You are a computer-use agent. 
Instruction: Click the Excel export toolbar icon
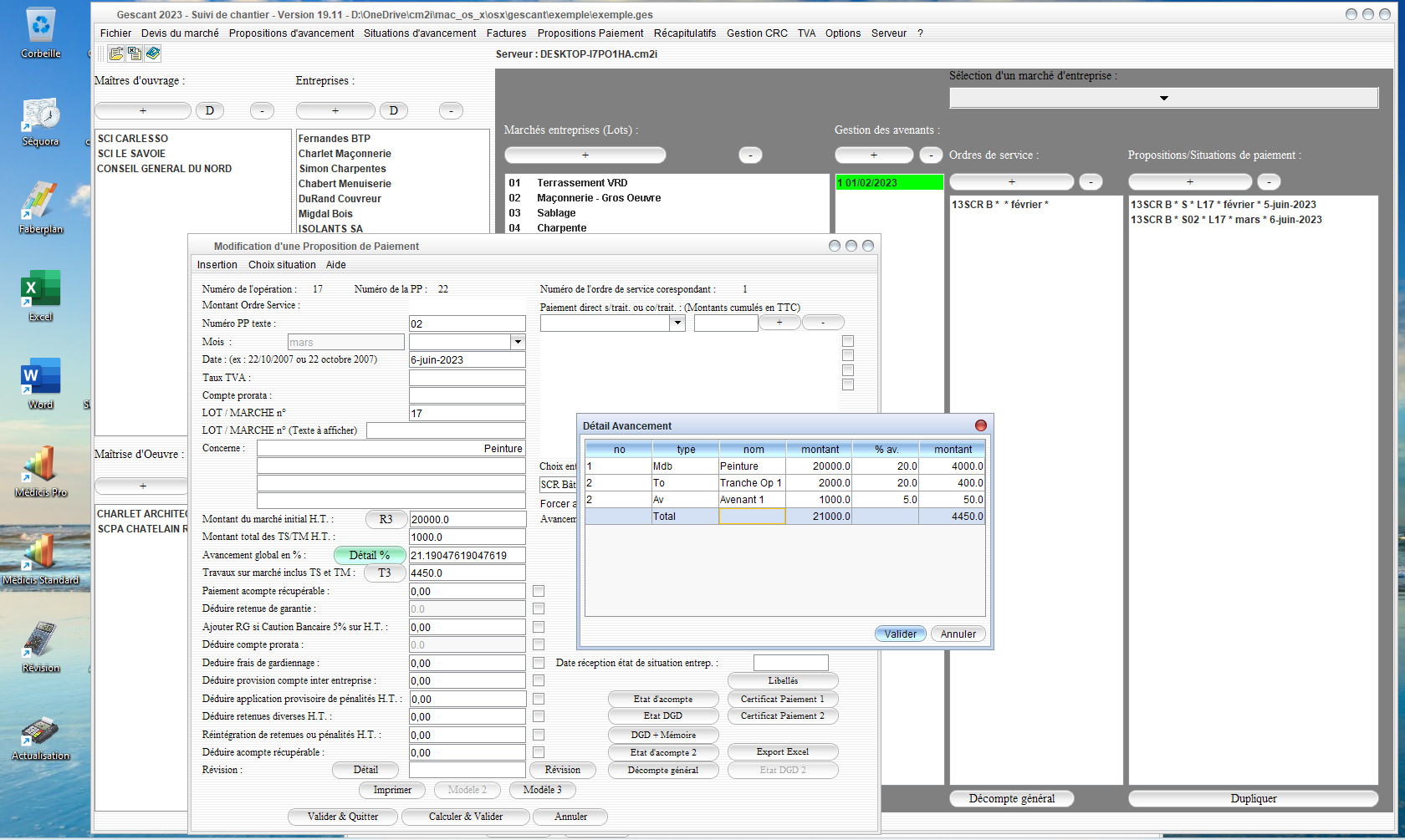pyautogui.click(x=134, y=53)
